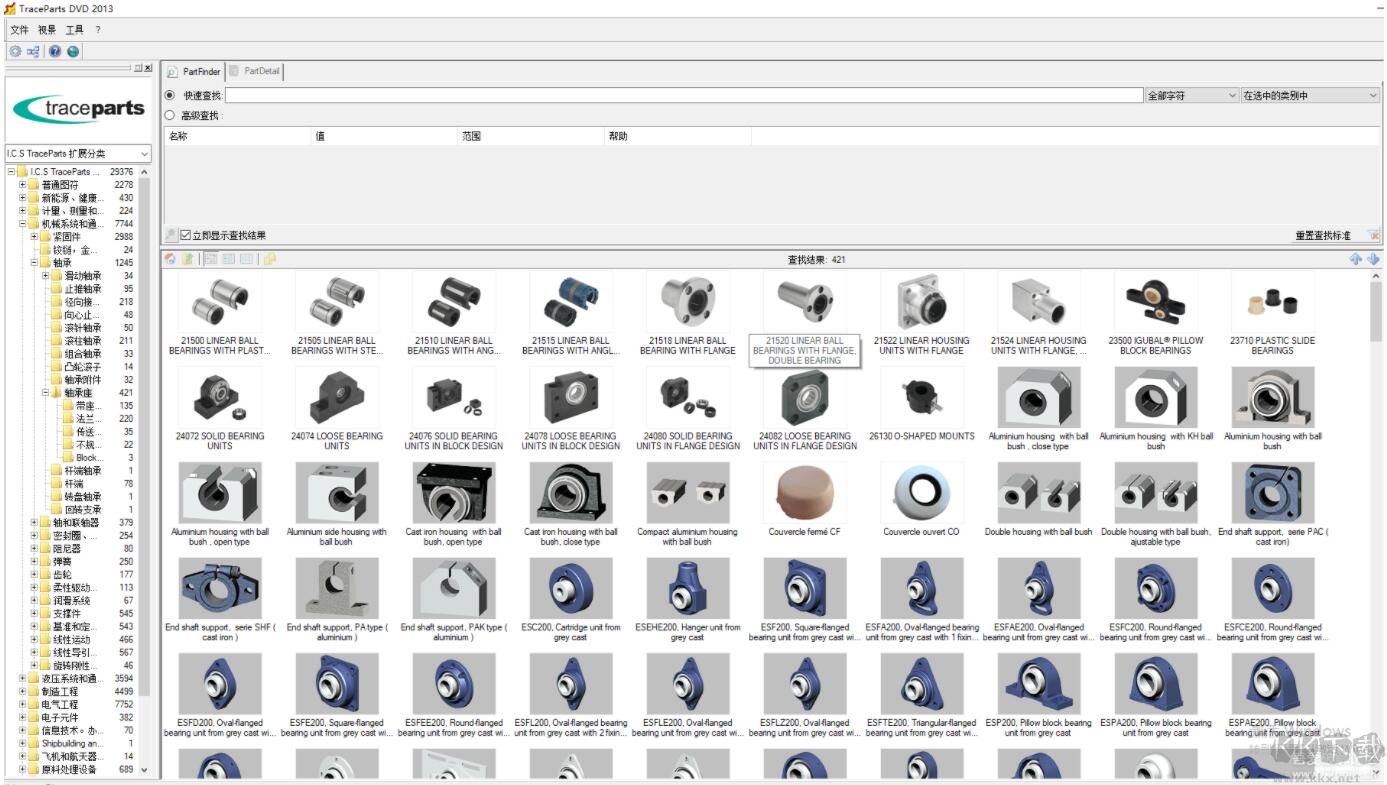Switch to list view using the results toolbar icon

click(210, 258)
